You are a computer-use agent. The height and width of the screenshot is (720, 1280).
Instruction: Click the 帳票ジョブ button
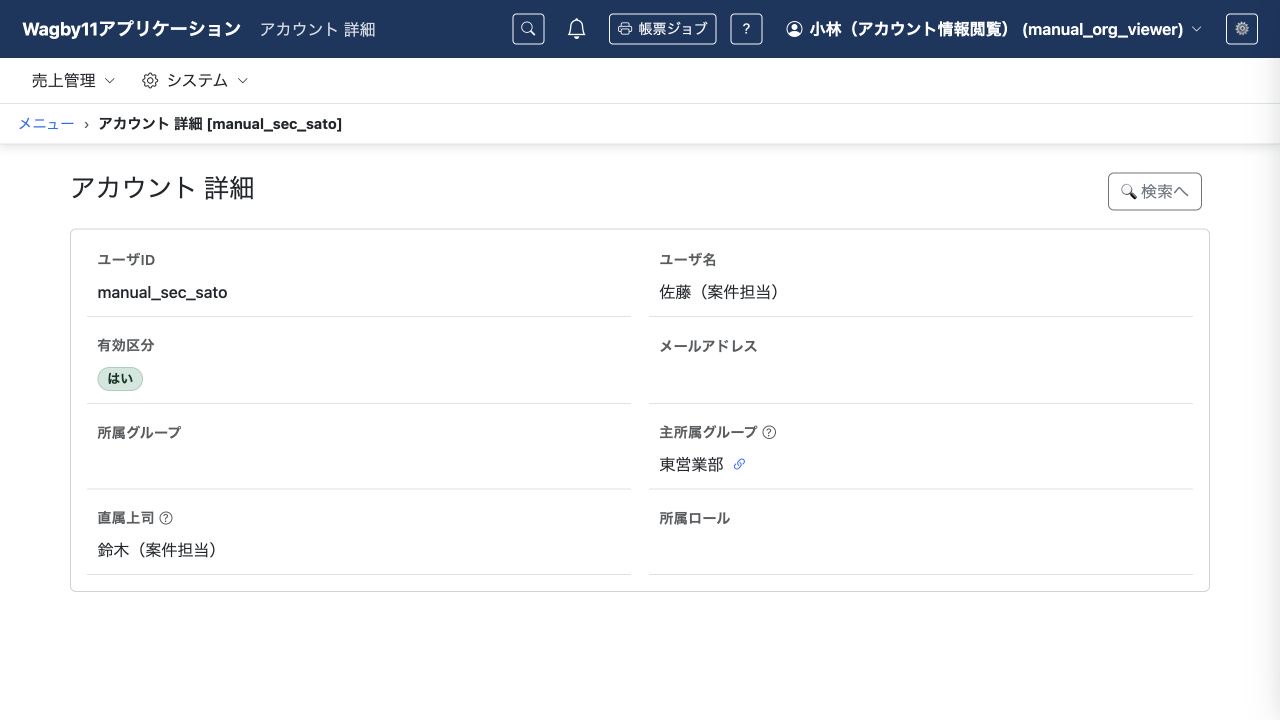[662, 29]
